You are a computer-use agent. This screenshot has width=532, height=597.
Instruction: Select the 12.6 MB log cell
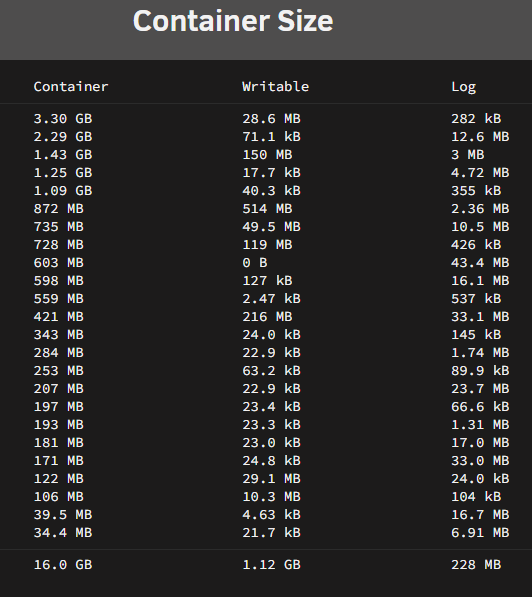point(480,137)
